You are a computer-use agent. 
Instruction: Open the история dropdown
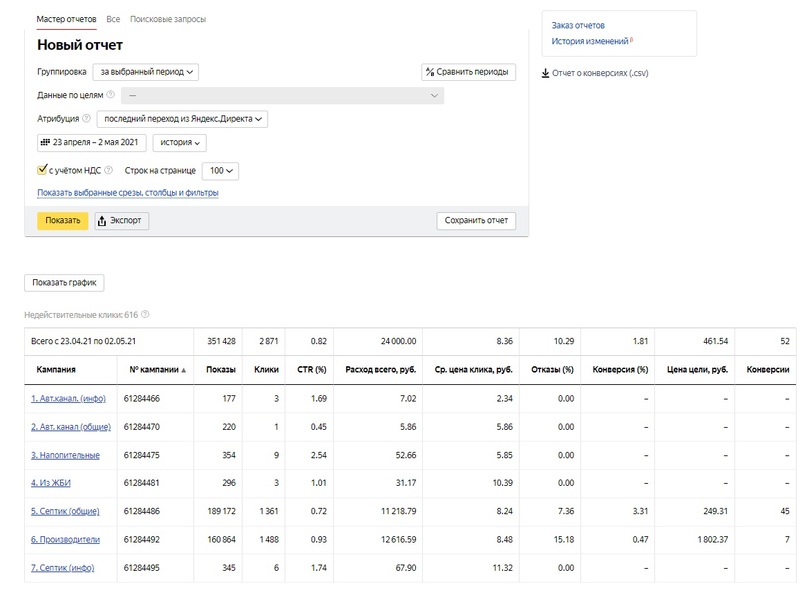pos(180,143)
